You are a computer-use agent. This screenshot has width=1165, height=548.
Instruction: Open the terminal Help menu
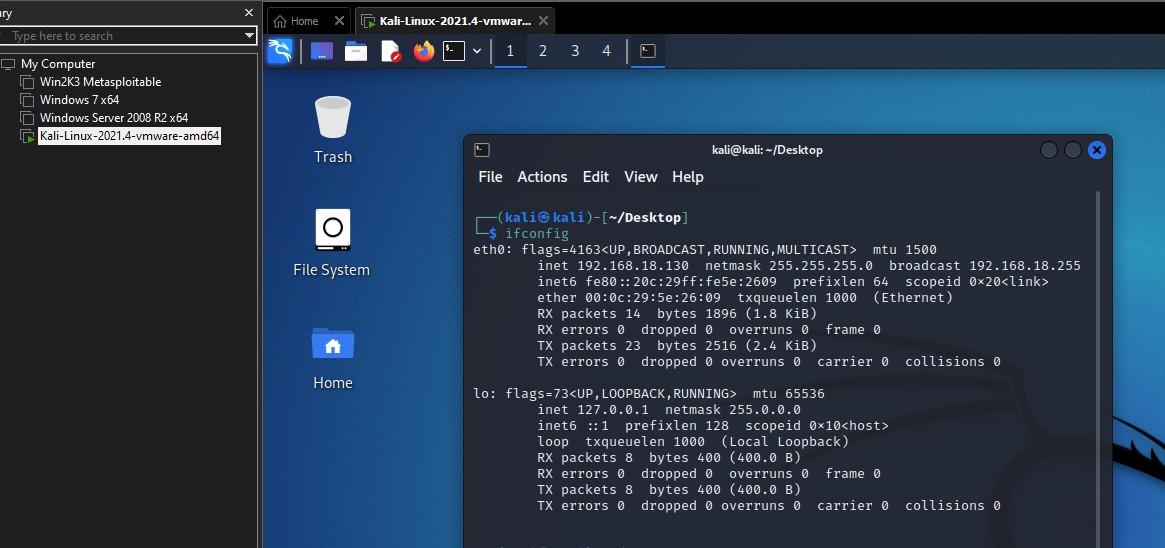click(688, 177)
